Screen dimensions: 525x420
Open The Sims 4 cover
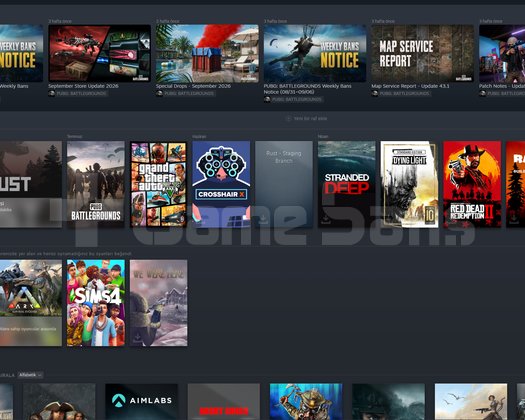(x=96, y=303)
